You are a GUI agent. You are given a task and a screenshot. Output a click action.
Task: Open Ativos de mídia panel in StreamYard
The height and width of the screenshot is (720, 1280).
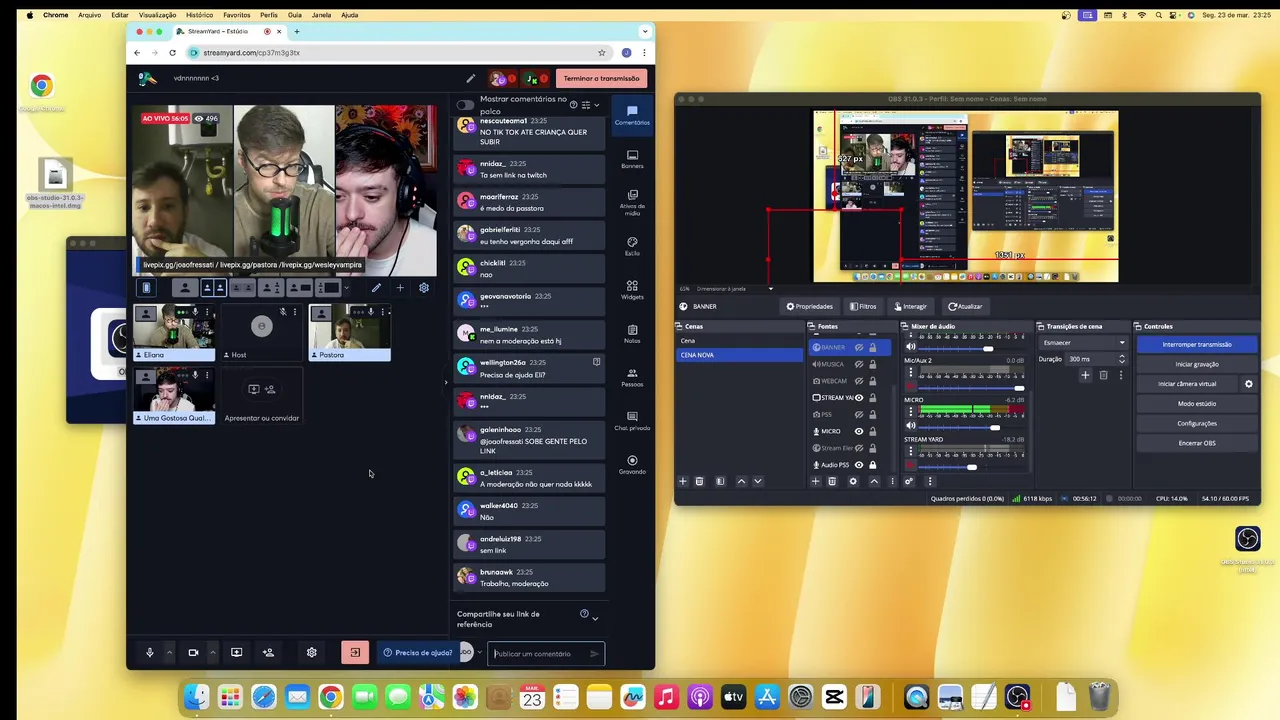tap(632, 202)
